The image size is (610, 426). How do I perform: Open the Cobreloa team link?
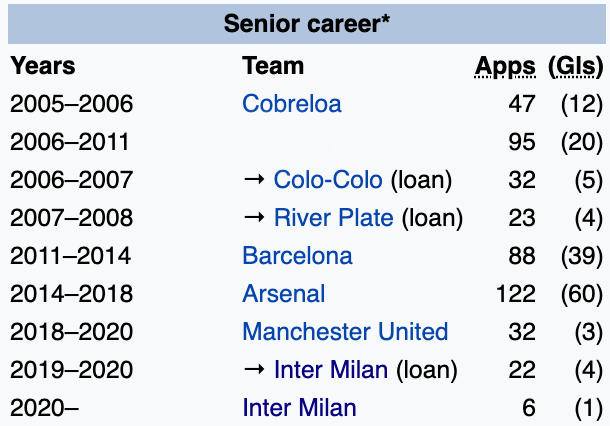pyautogui.click(x=291, y=104)
